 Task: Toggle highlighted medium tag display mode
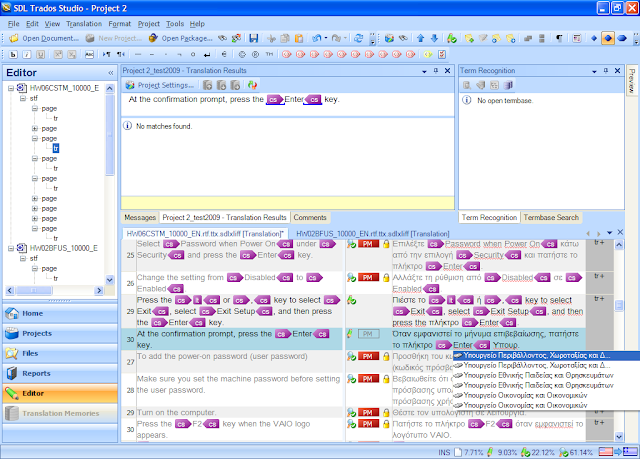pyautogui.click(x=608, y=38)
